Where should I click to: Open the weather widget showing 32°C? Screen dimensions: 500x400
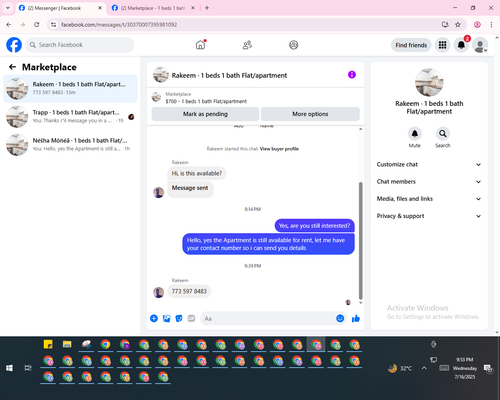400,368
